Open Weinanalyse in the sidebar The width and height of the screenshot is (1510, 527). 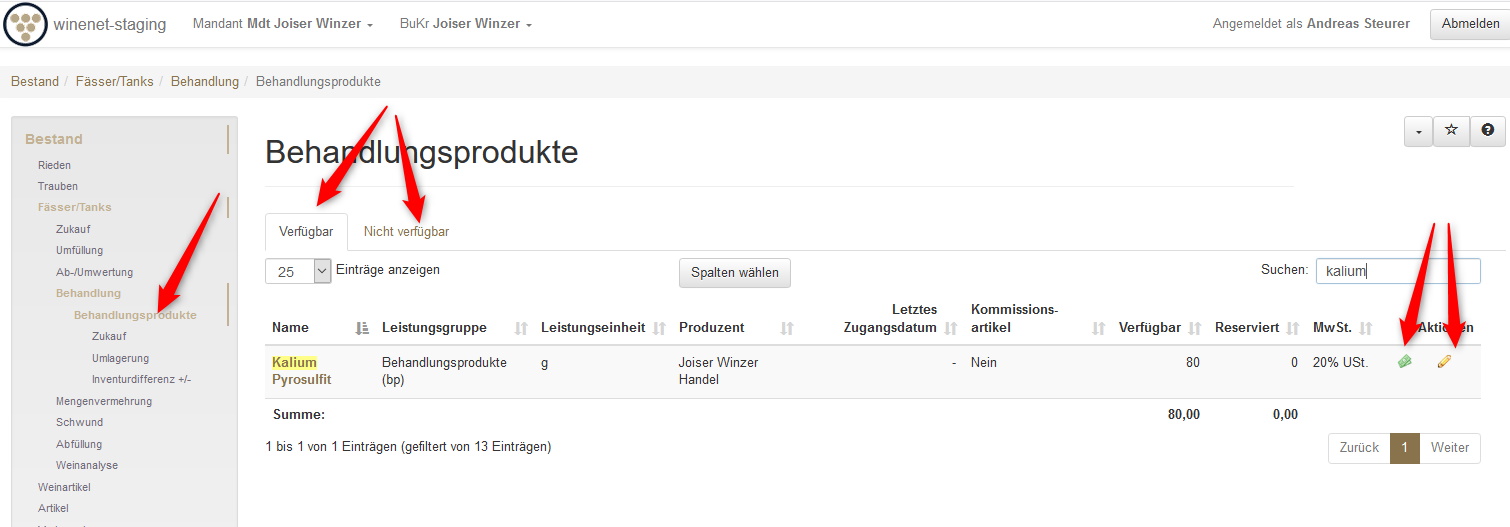87,465
